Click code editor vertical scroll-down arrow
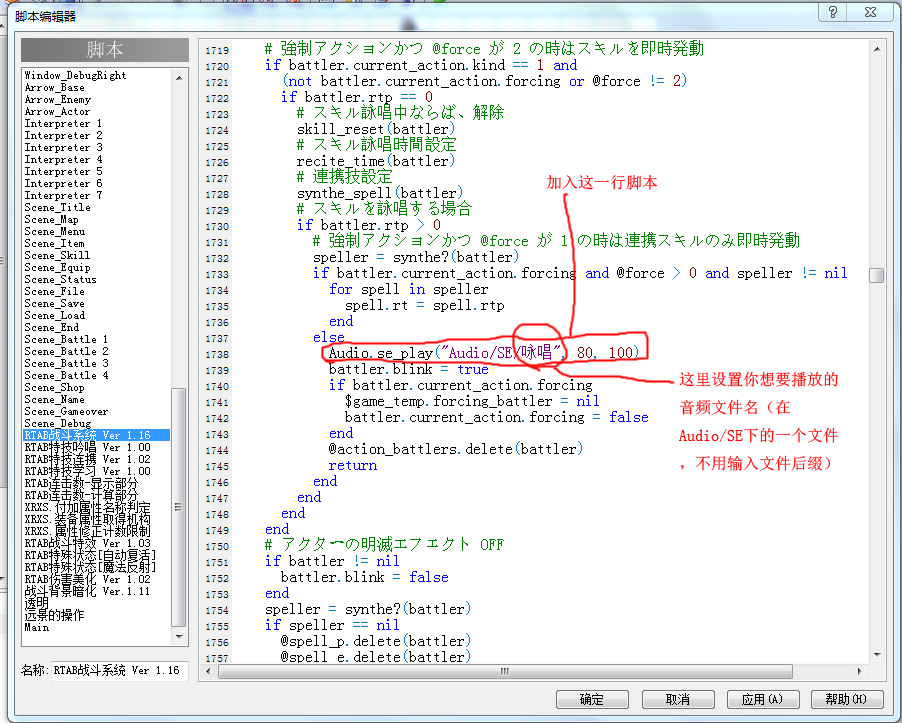 [x=877, y=655]
